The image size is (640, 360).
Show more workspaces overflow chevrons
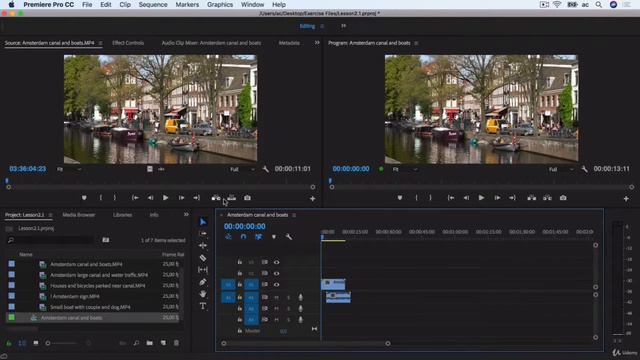point(344,26)
